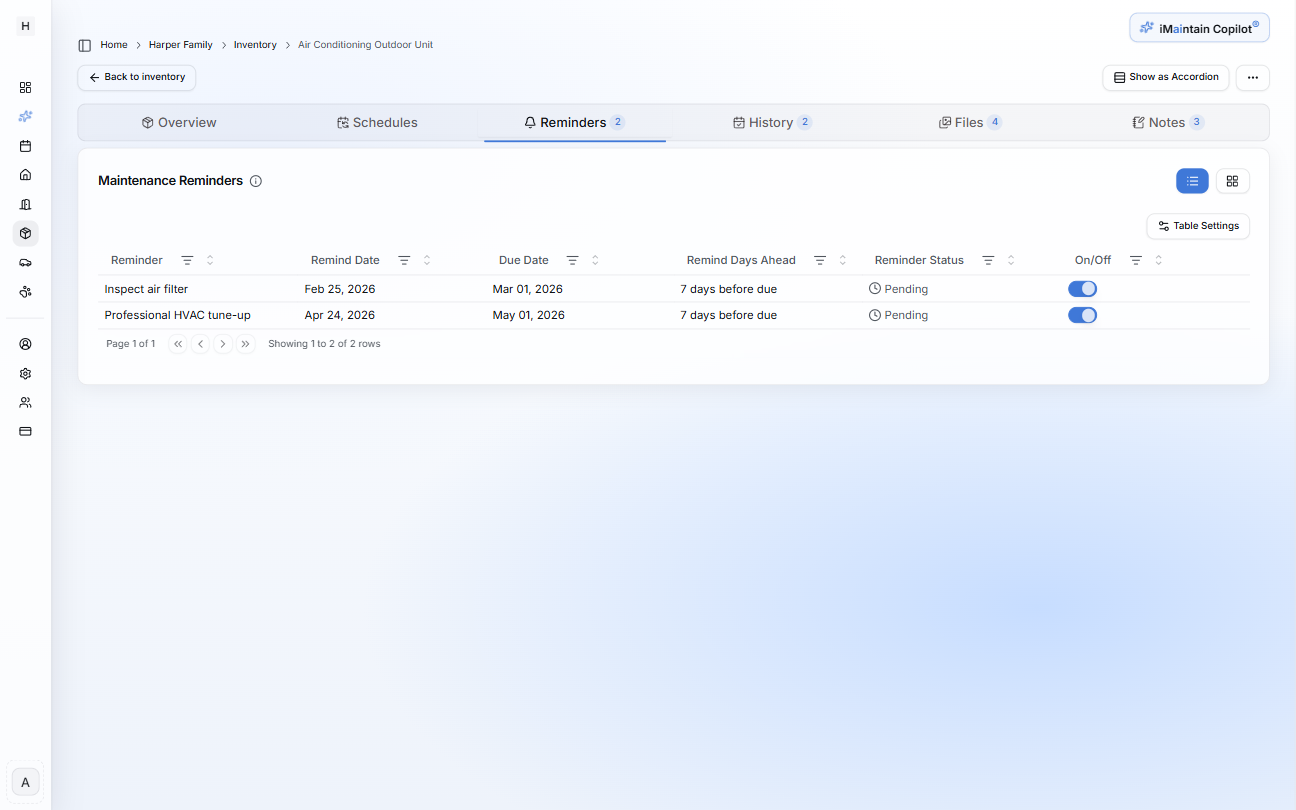Select the highlighted inventory box icon
The height and width of the screenshot is (810, 1296).
(25, 233)
